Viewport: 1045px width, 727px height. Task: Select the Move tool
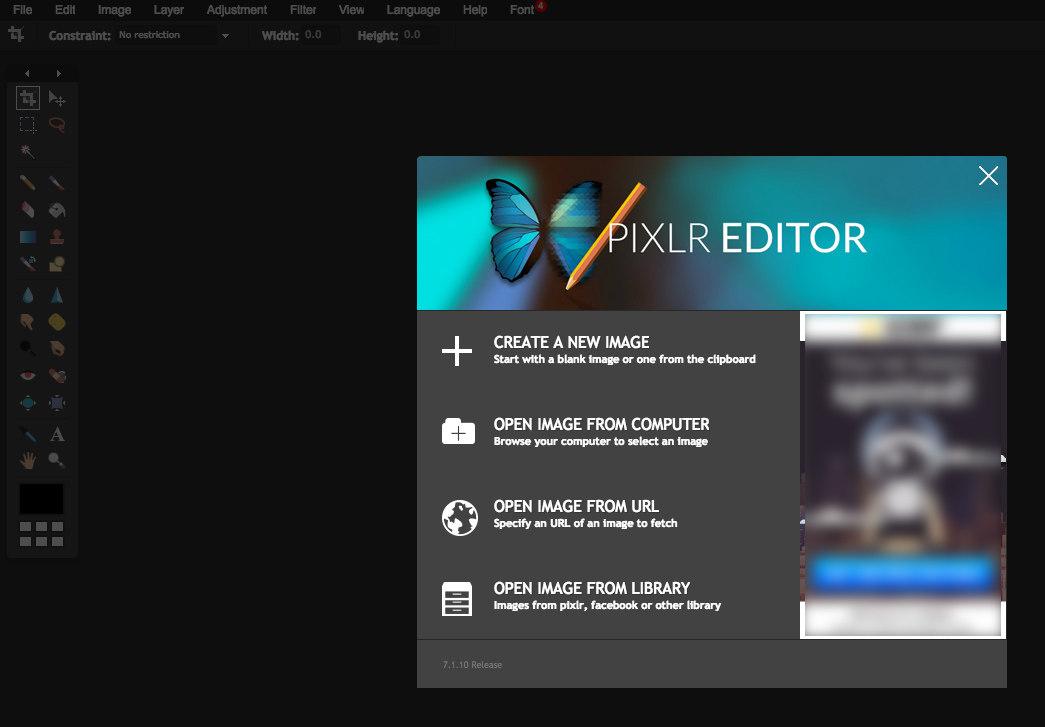(x=57, y=99)
